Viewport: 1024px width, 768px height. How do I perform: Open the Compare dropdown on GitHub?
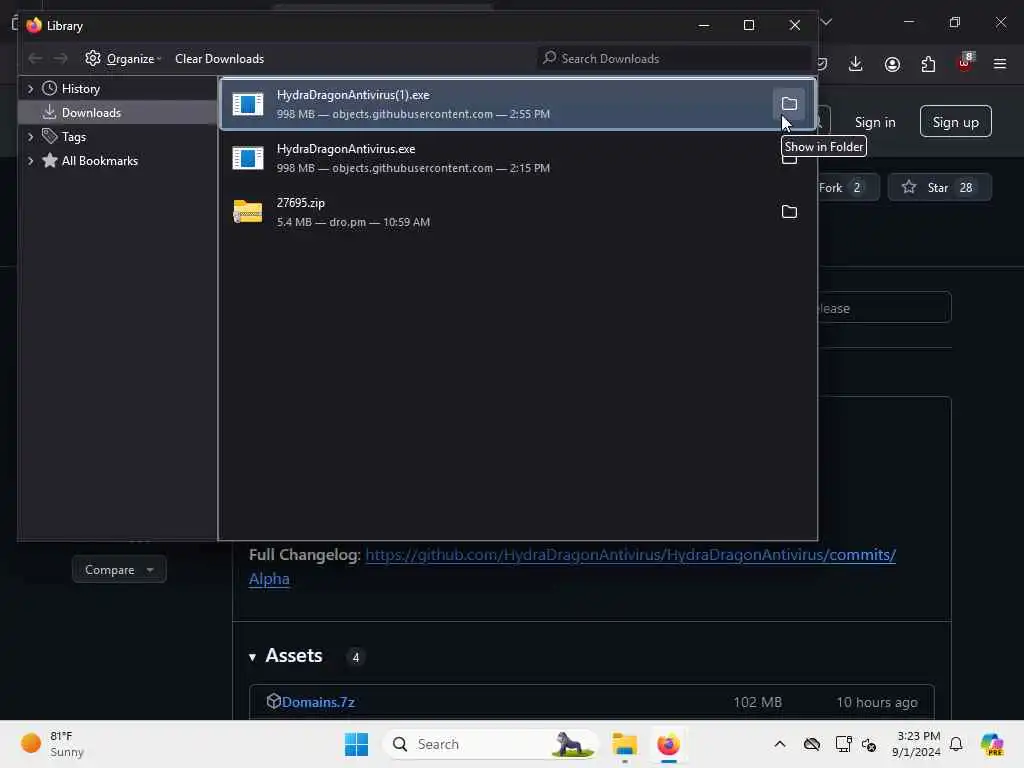[119, 569]
